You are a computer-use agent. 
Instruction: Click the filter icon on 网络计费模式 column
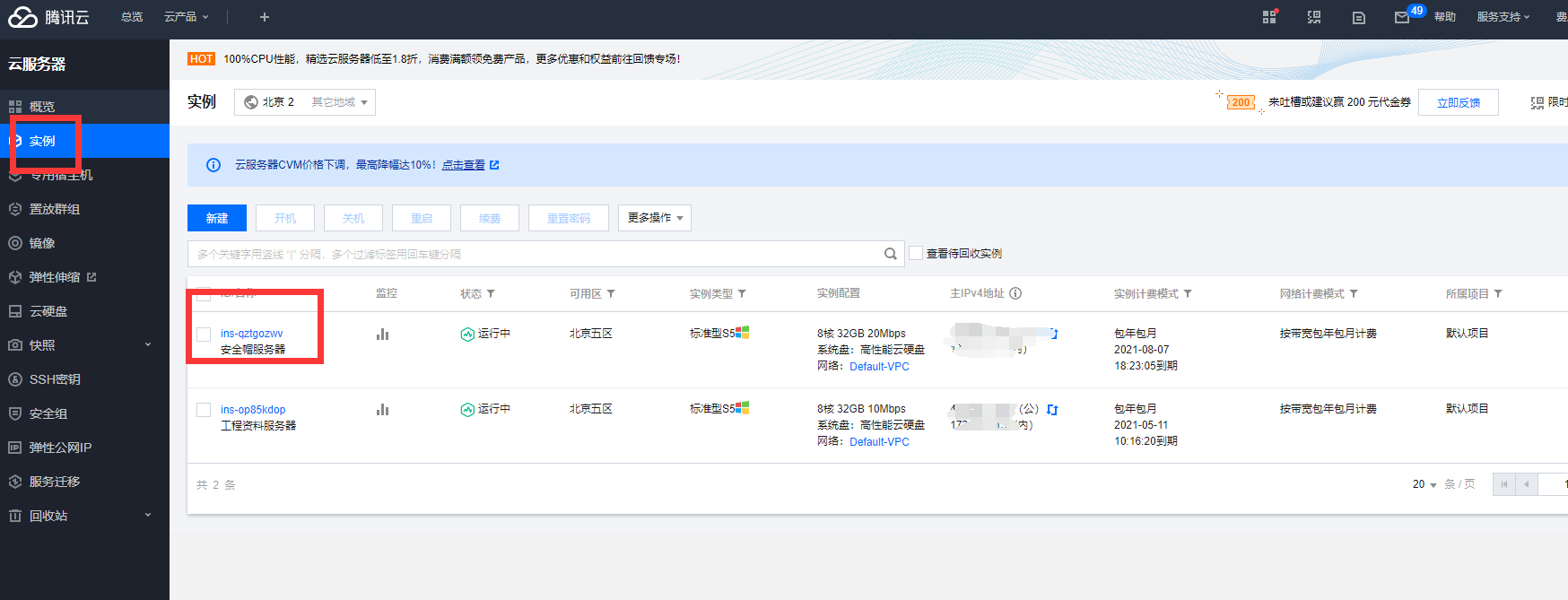coord(1354,293)
